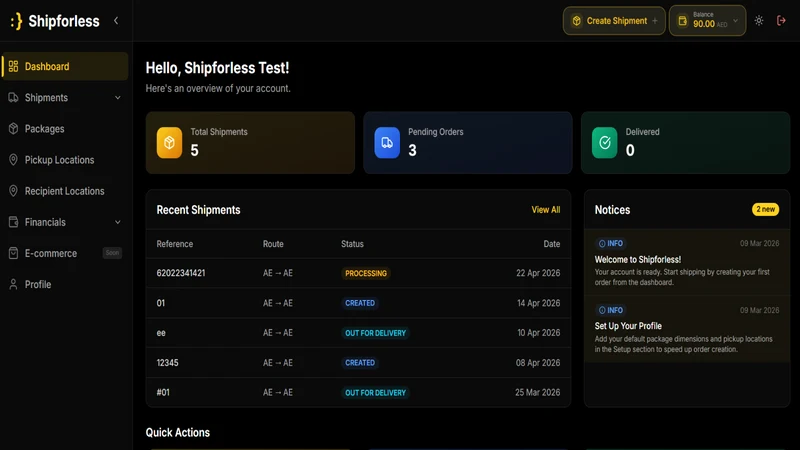Click the 25 Mar 2026 date cell
Viewport: 800px width, 450px height.
(x=537, y=392)
